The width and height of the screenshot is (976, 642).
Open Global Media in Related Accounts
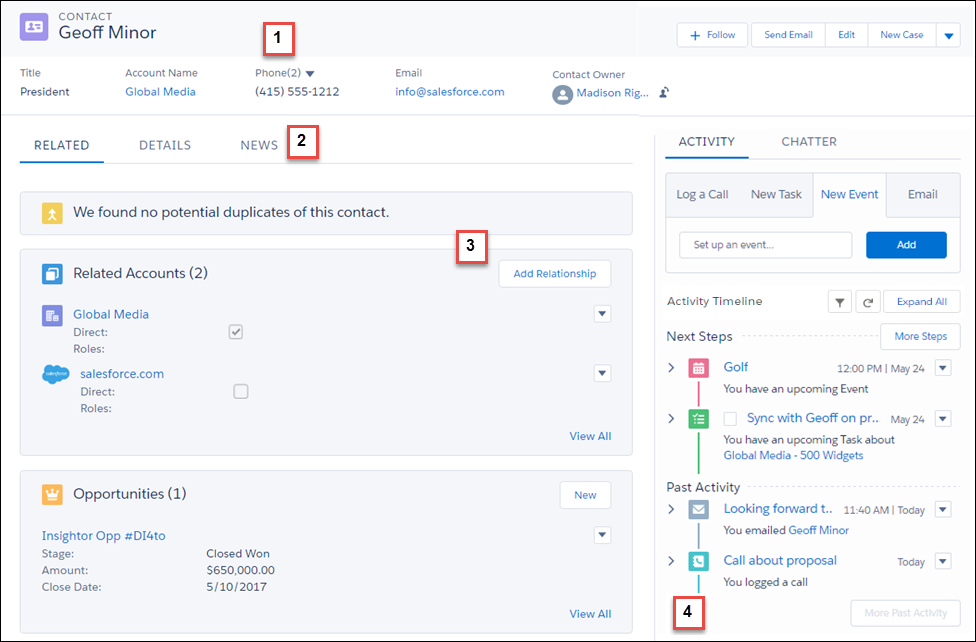pyautogui.click(x=111, y=314)
